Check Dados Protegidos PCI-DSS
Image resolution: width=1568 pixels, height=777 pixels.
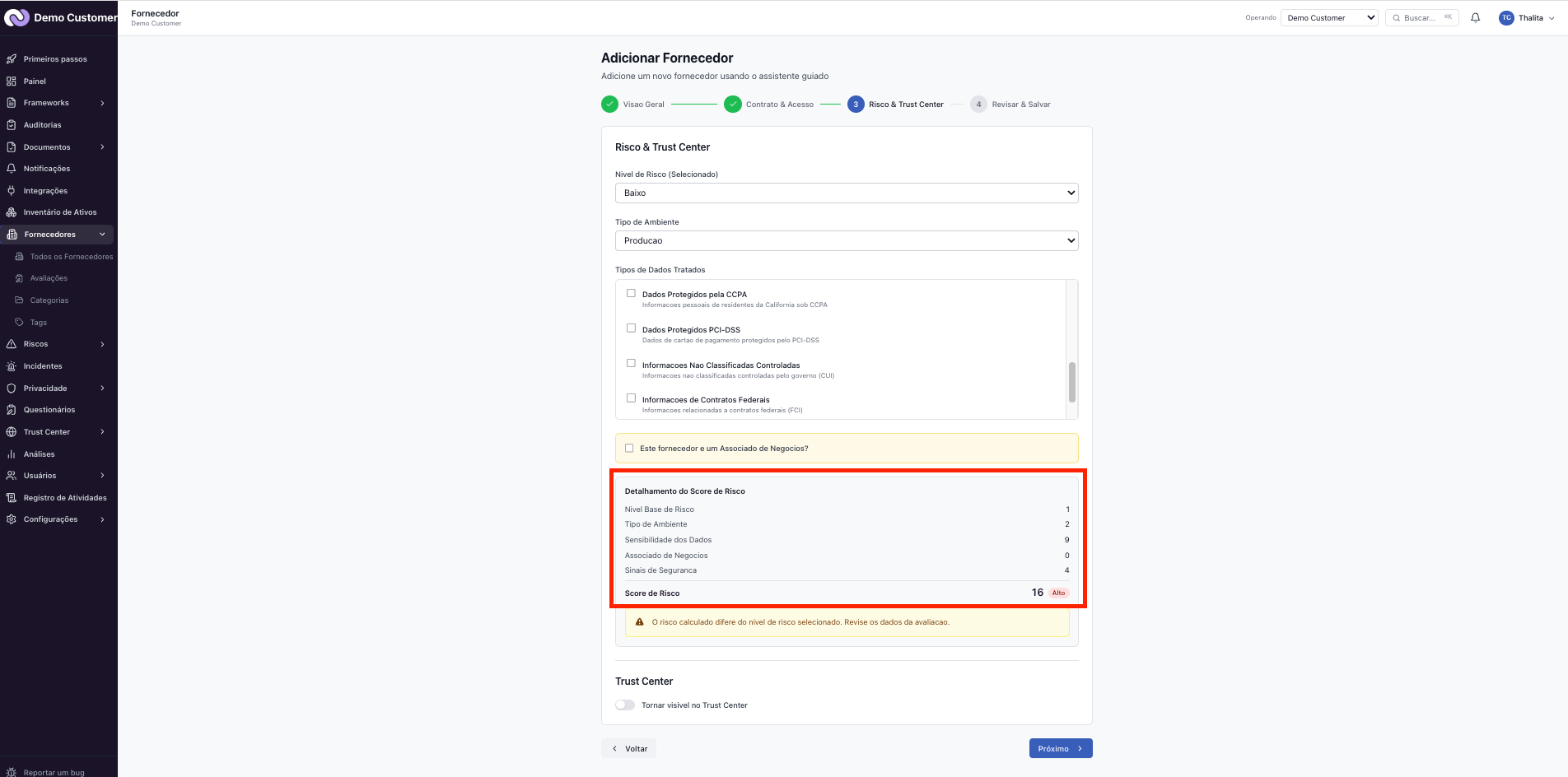click(x=631, y=328)
